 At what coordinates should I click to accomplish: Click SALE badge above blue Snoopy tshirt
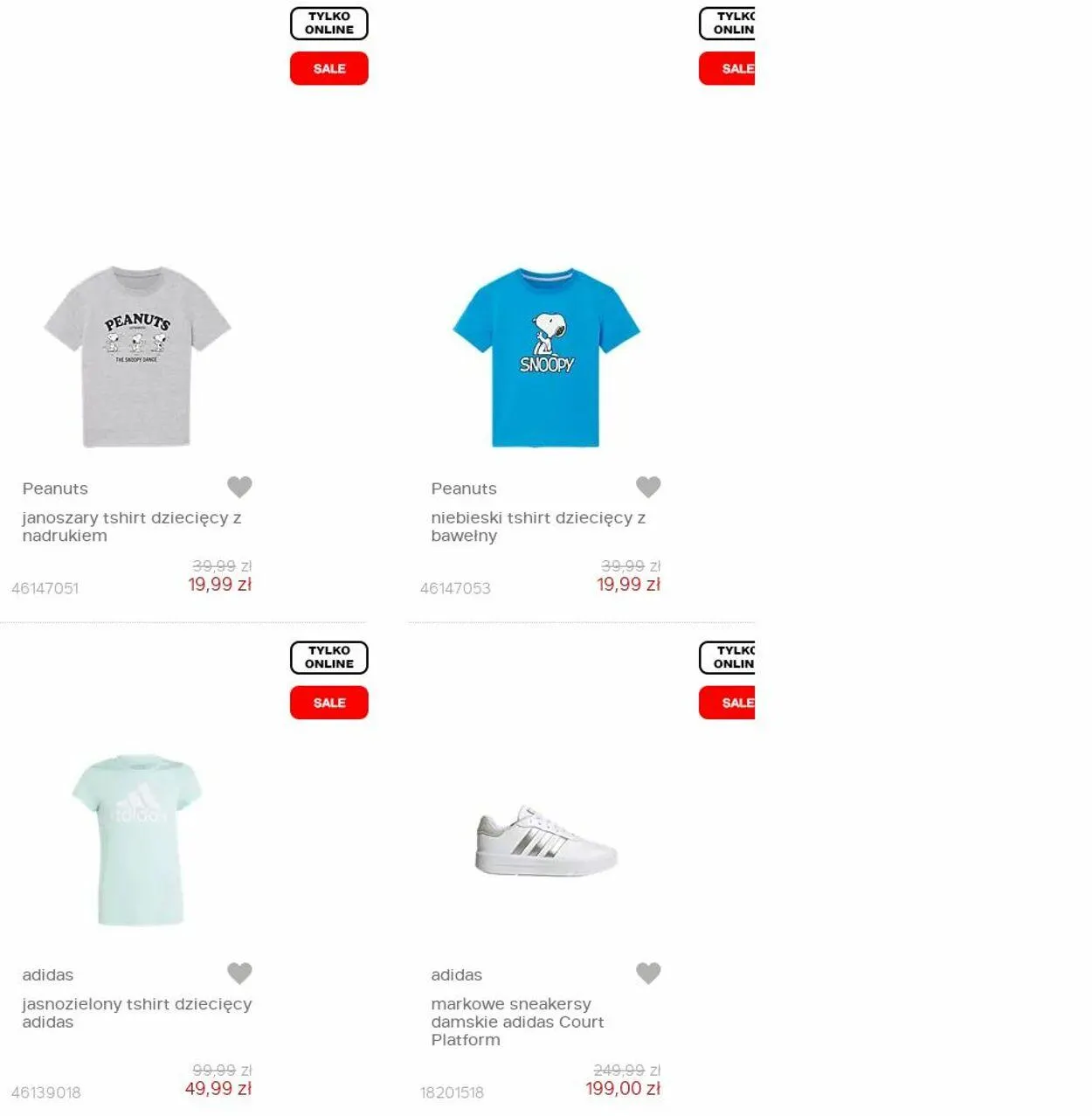click(x=727, y=68)
